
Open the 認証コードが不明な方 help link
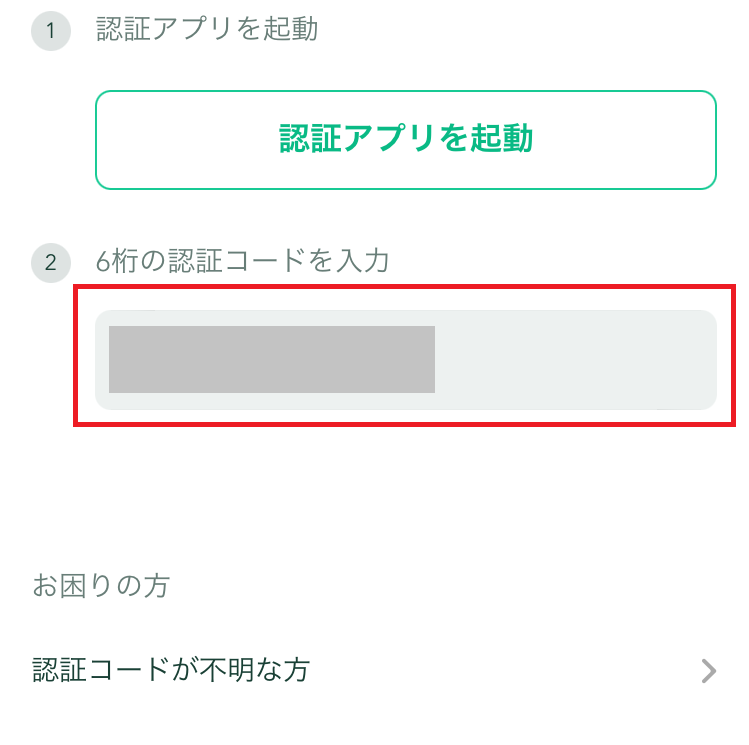click(170, 670)
